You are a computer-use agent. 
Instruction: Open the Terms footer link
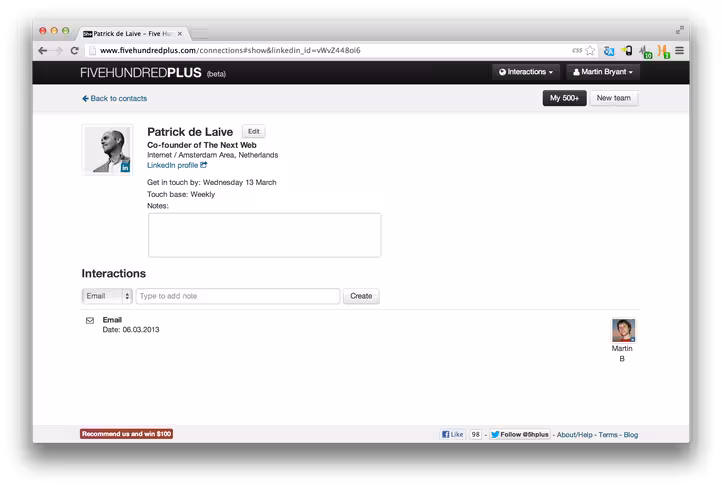tap(608, 435)
